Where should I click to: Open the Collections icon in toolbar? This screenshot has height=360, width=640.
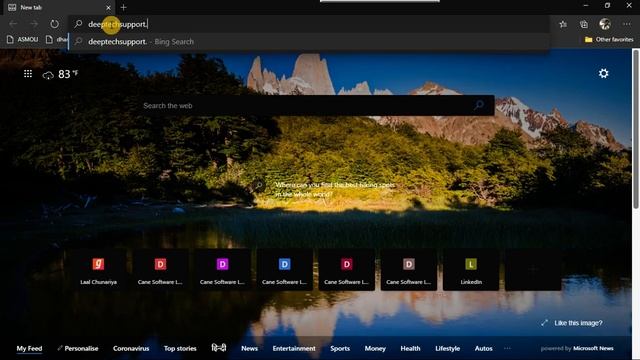point(584,24)
